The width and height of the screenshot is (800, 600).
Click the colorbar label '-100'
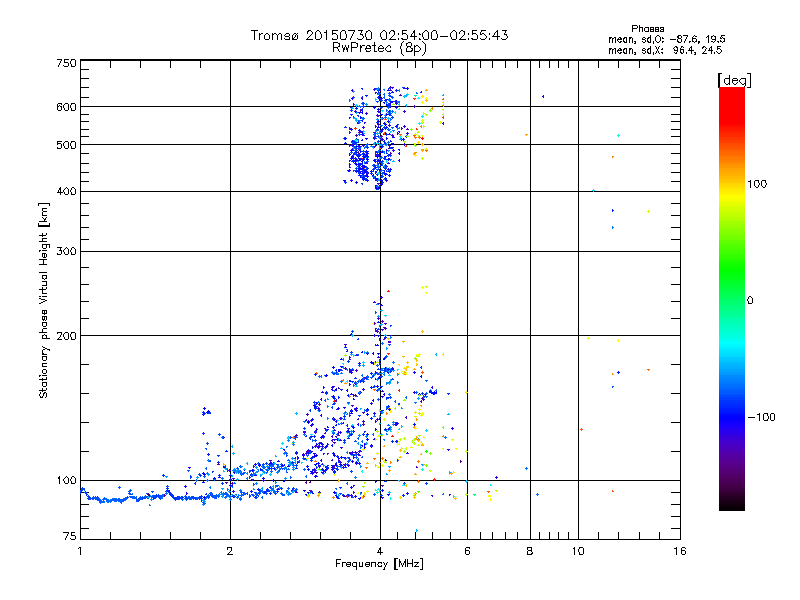pos(761,417)
